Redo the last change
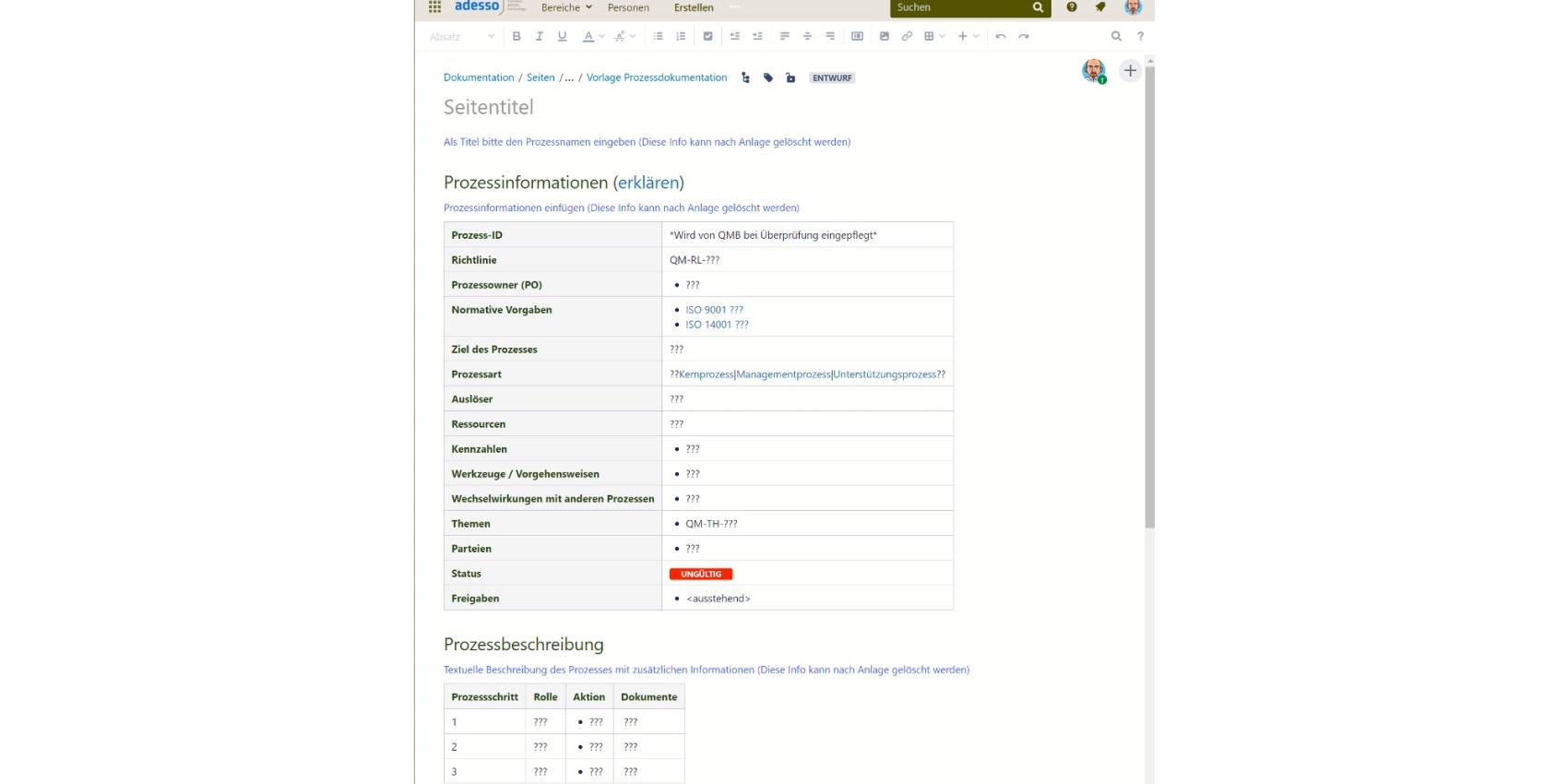 (x=1024, y=37)
